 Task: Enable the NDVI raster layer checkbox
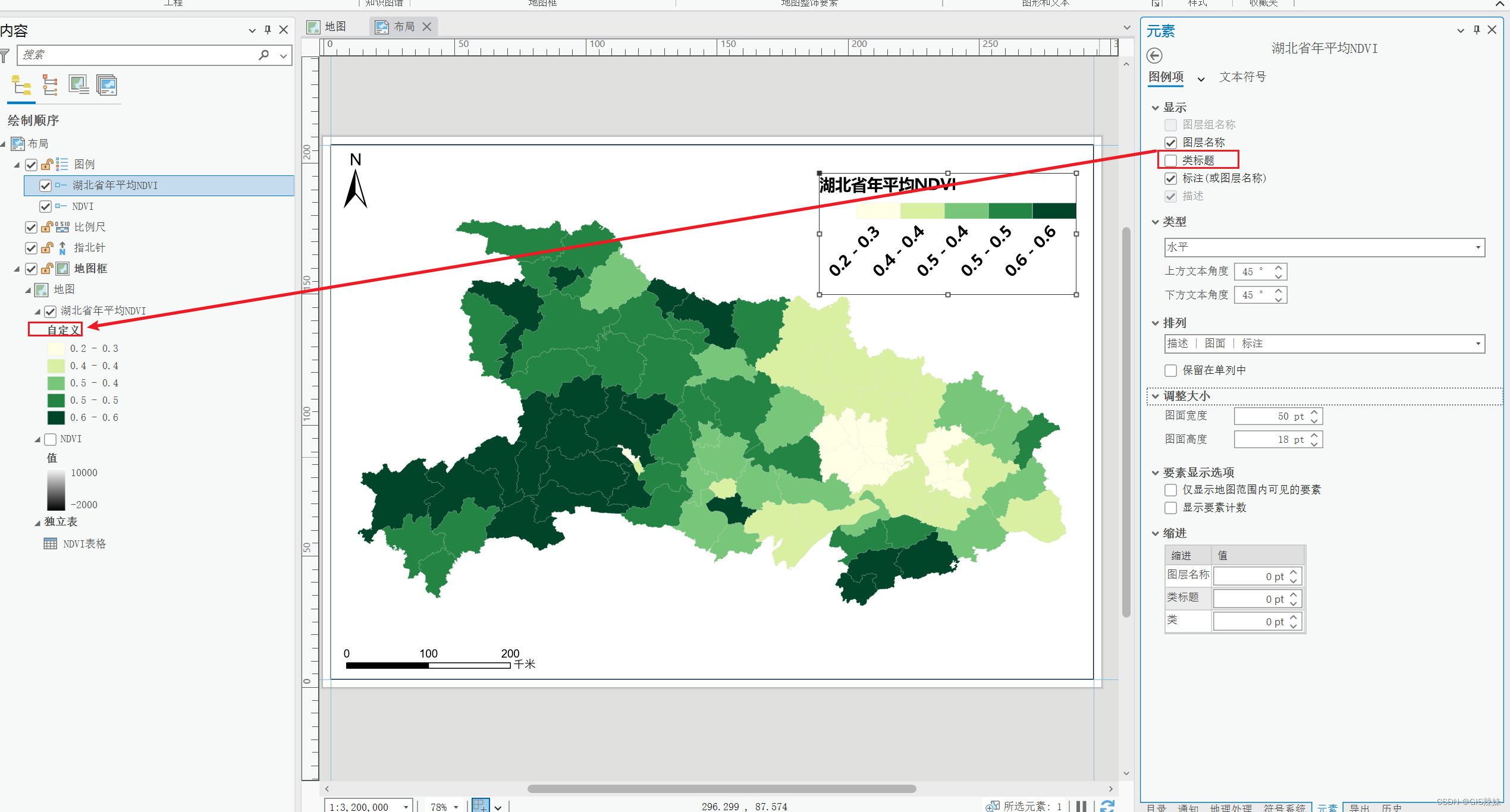tap(51, 439)
